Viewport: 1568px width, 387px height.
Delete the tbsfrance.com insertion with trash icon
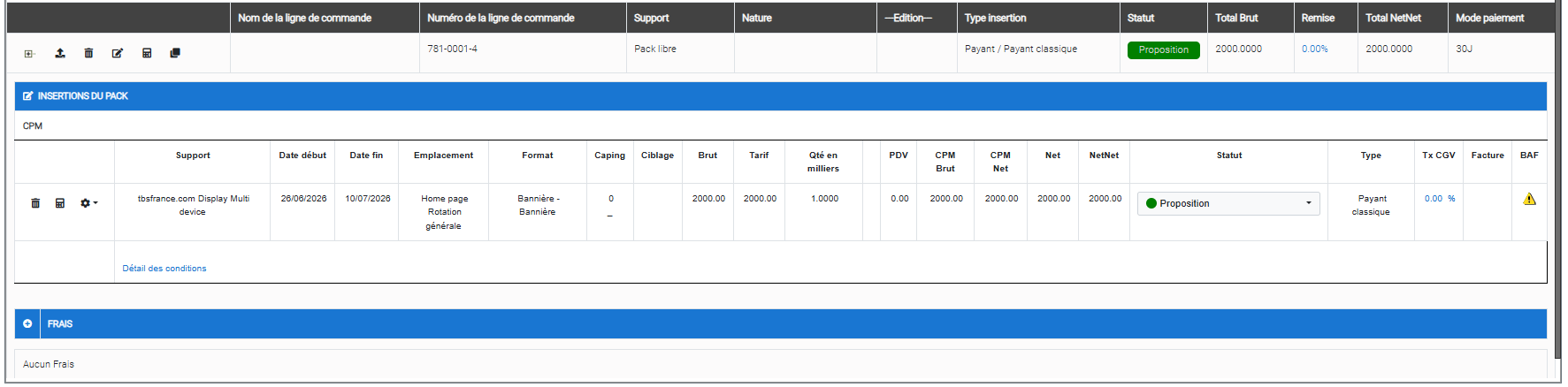coord(35,203)
